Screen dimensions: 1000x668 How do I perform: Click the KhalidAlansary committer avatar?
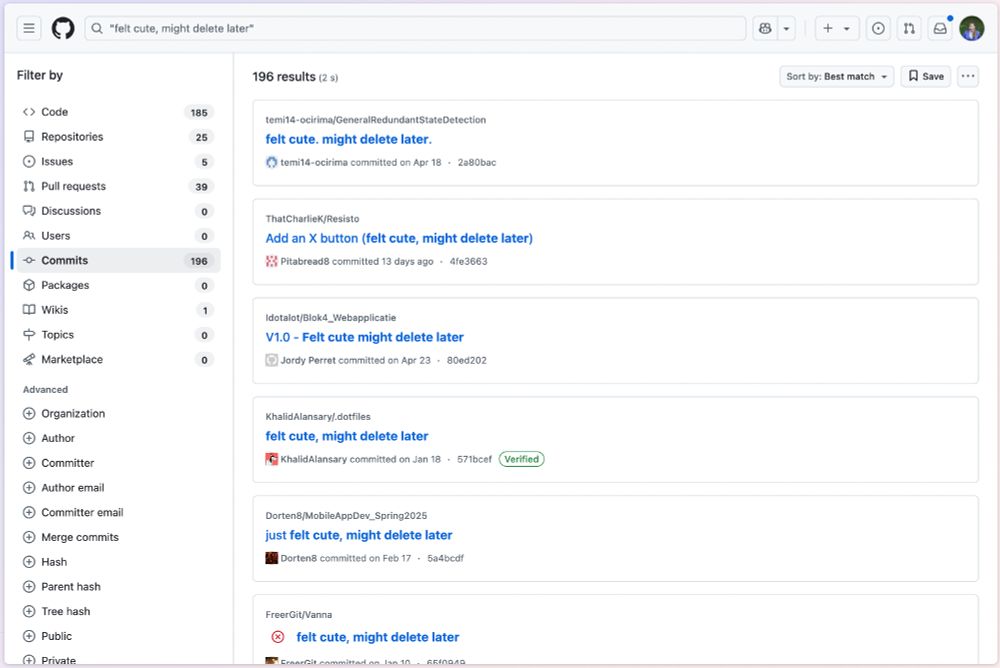272,459
